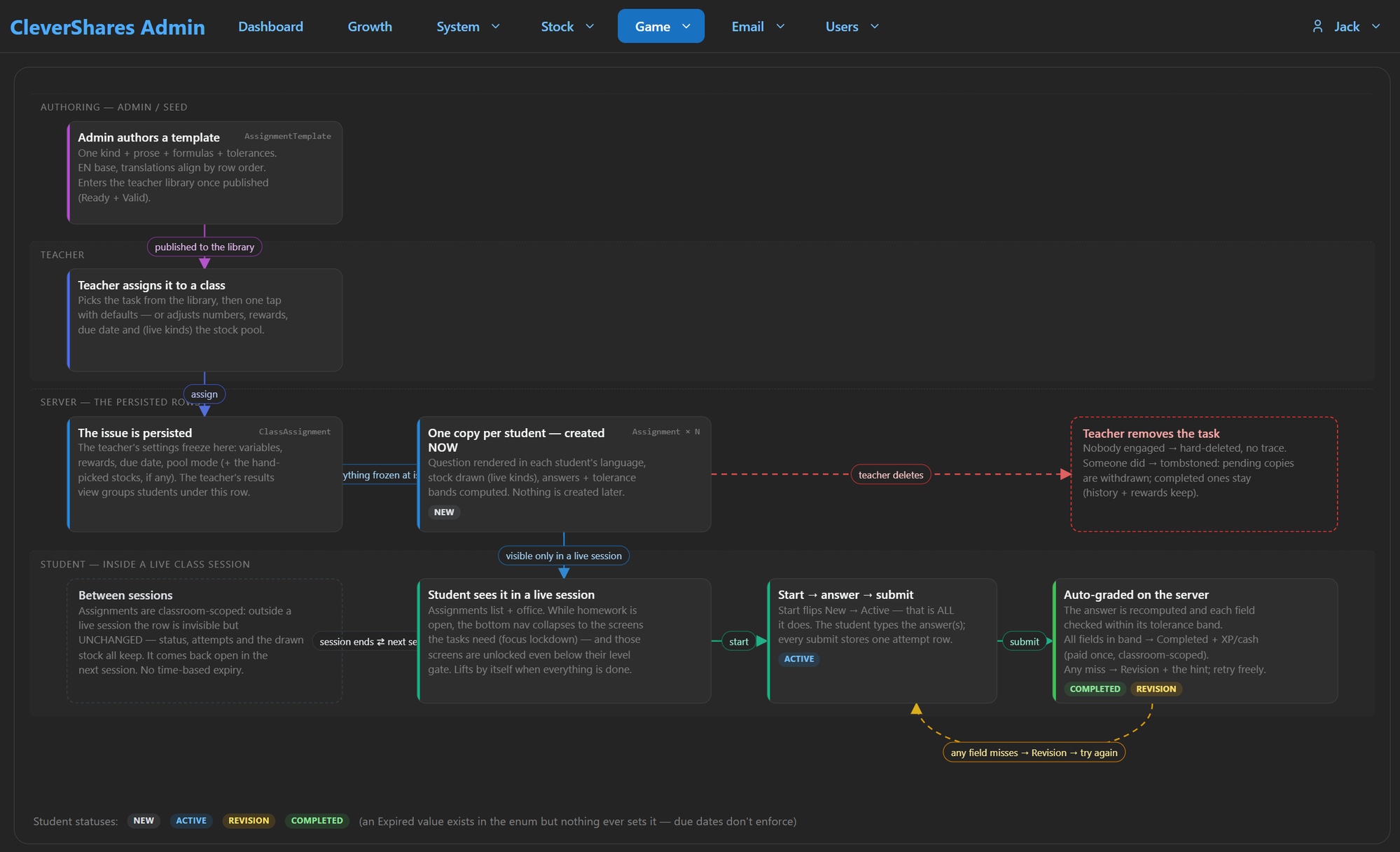Go to the Dashboard nav item
Image resolution: width=1400 pixels, height=852 pixels.
(270, 27)
